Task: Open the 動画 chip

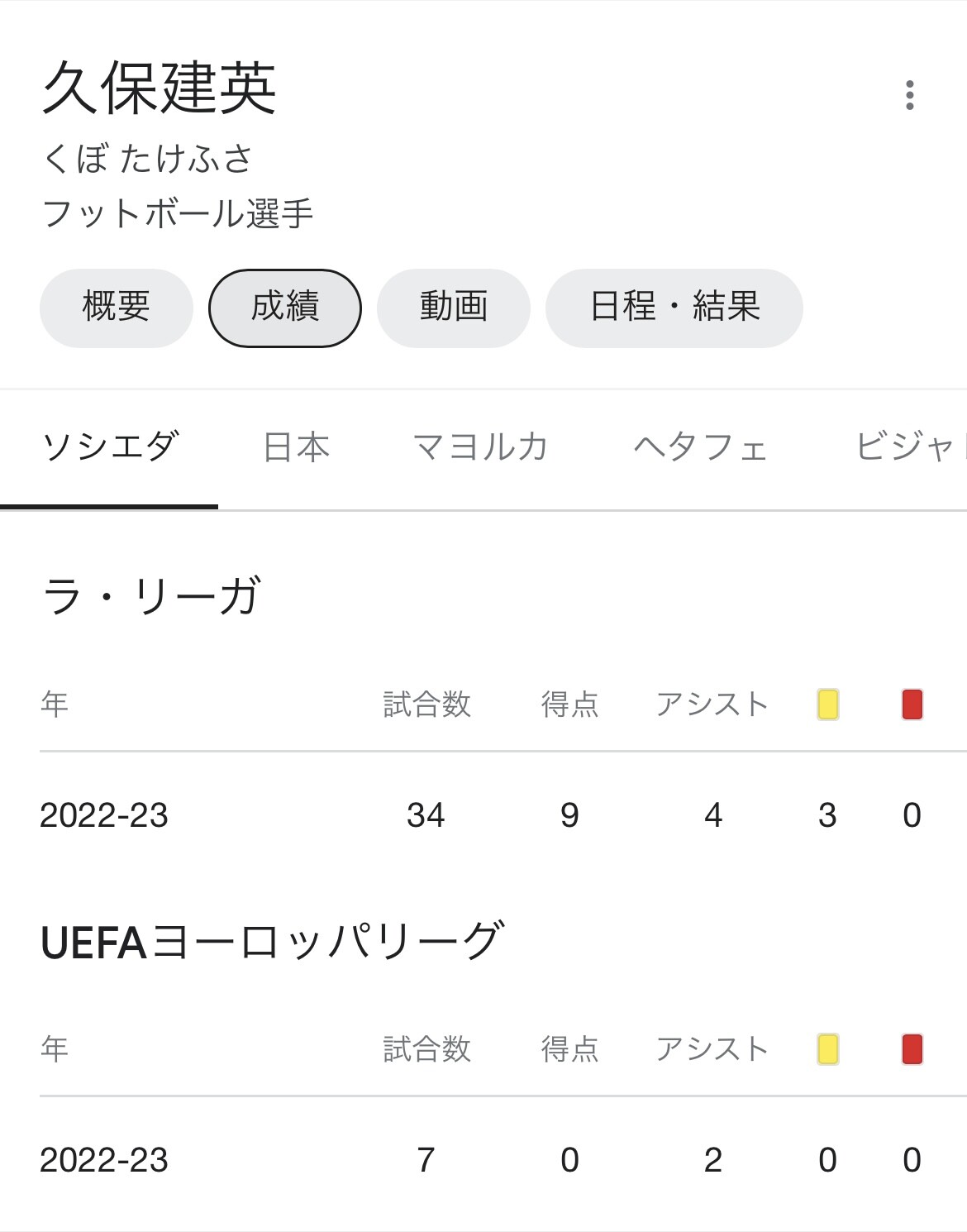Action: coord(454,308)
